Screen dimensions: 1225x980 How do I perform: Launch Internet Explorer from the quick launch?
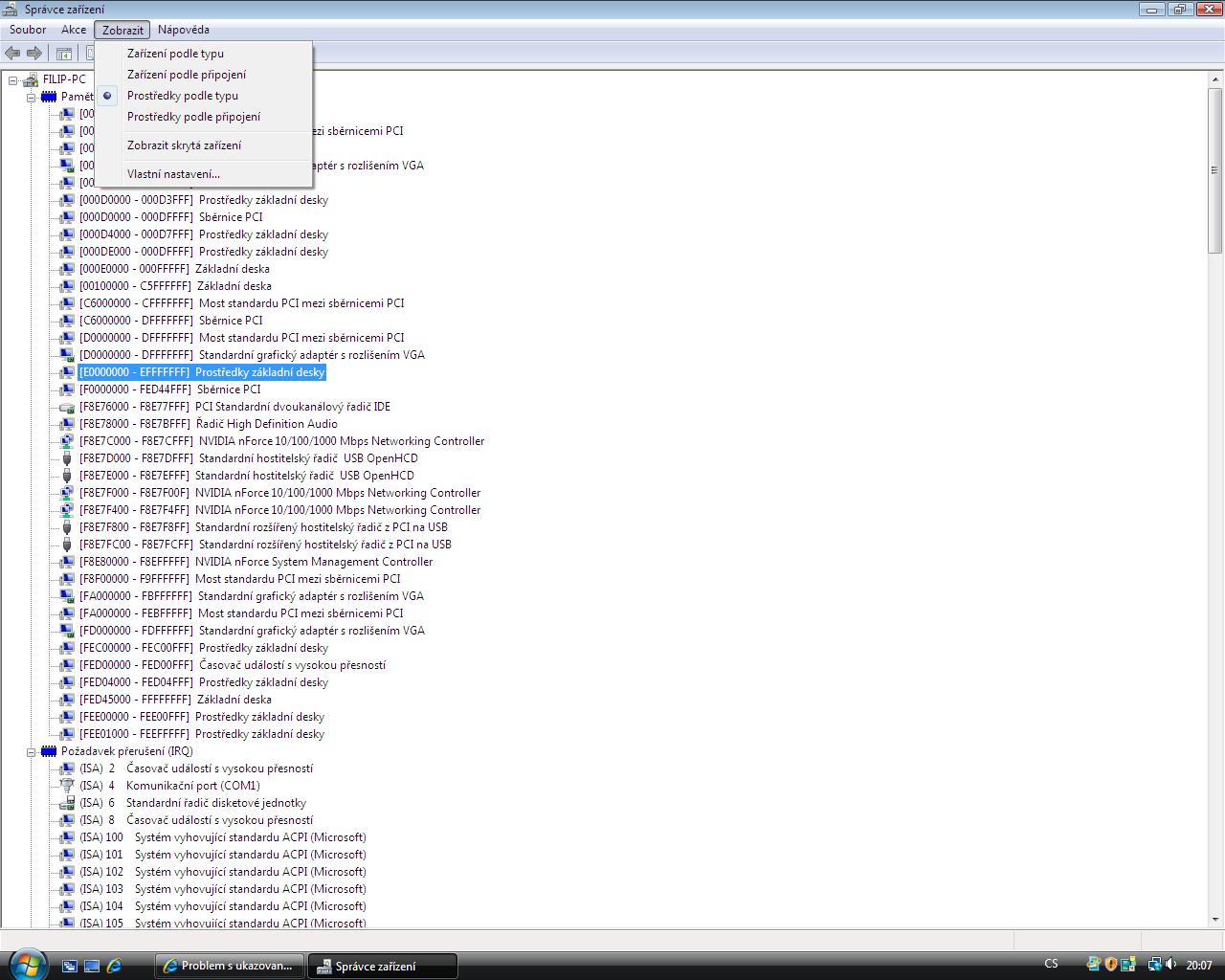pos(114,966)
